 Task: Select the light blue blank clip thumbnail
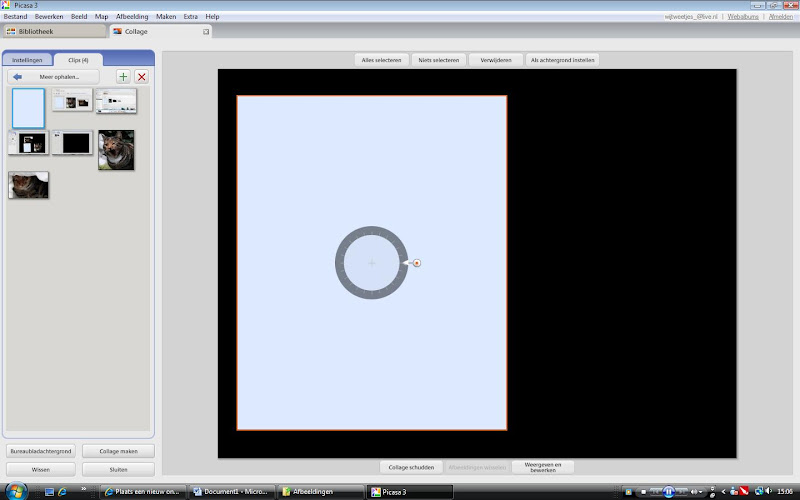point(29,108)
